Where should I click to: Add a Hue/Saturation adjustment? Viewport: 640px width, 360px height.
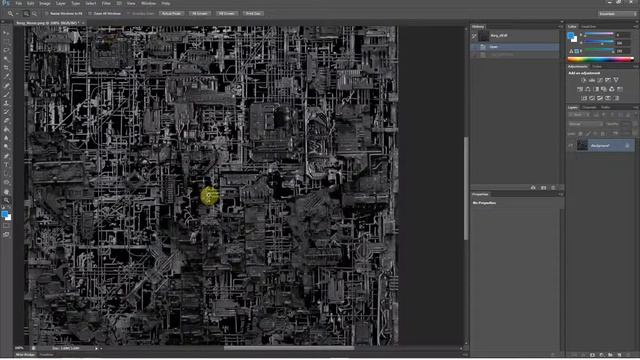[580, 89]
